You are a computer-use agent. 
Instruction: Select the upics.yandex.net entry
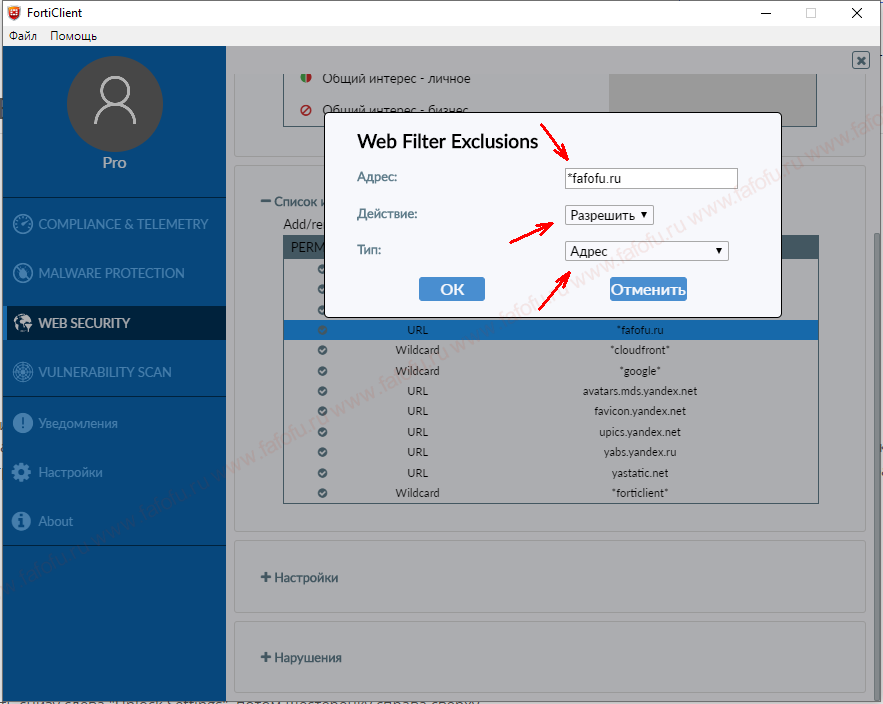pos(551,432)
